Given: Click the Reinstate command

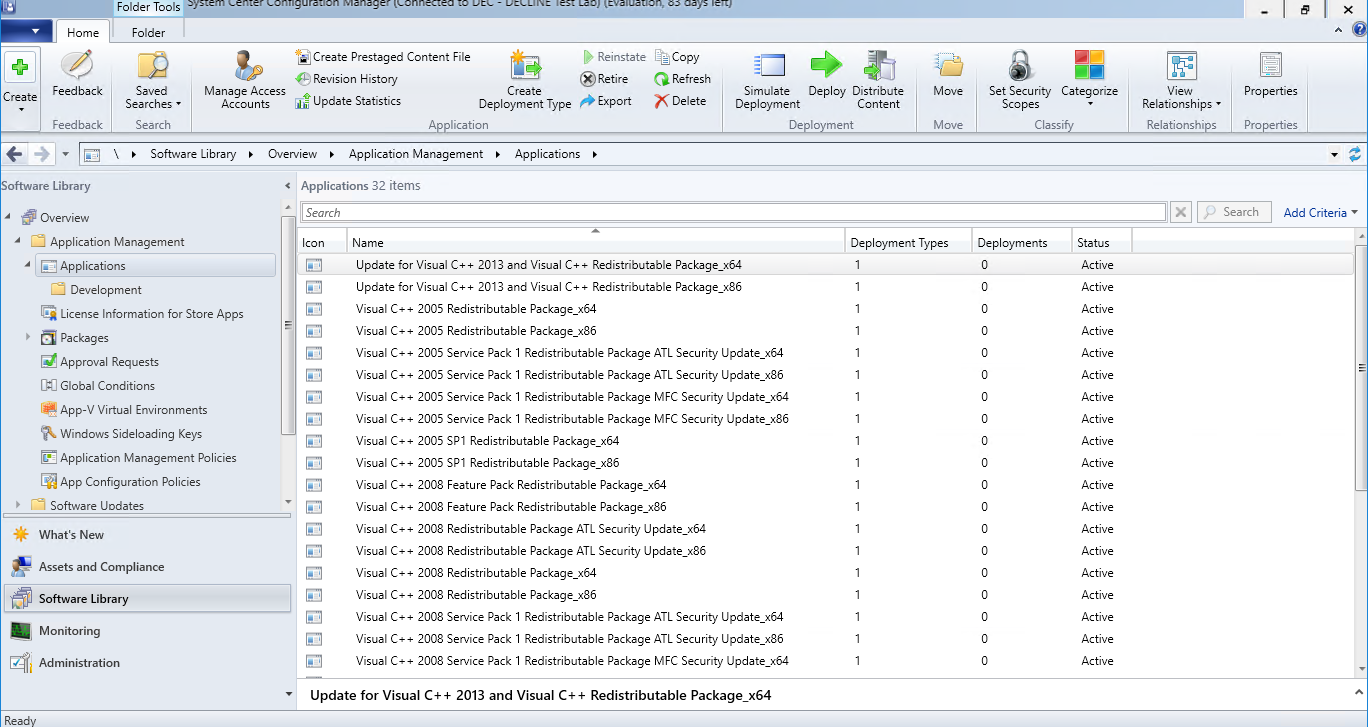Looking at the screenshot, I should tap(612, 57).
